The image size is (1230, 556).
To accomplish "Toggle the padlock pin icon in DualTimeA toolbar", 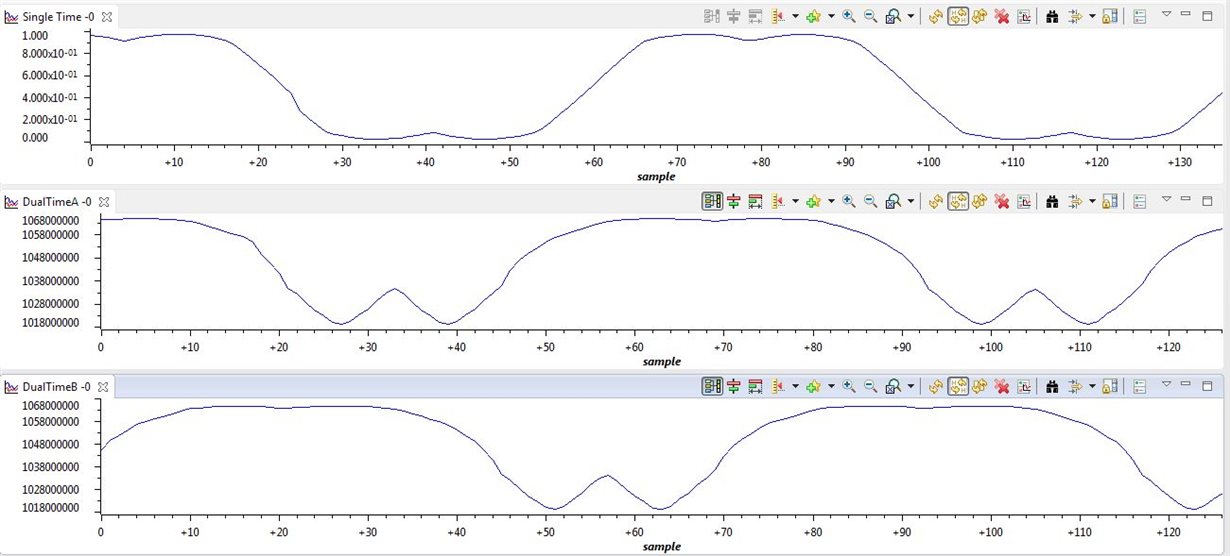I will click(1110, 200).
